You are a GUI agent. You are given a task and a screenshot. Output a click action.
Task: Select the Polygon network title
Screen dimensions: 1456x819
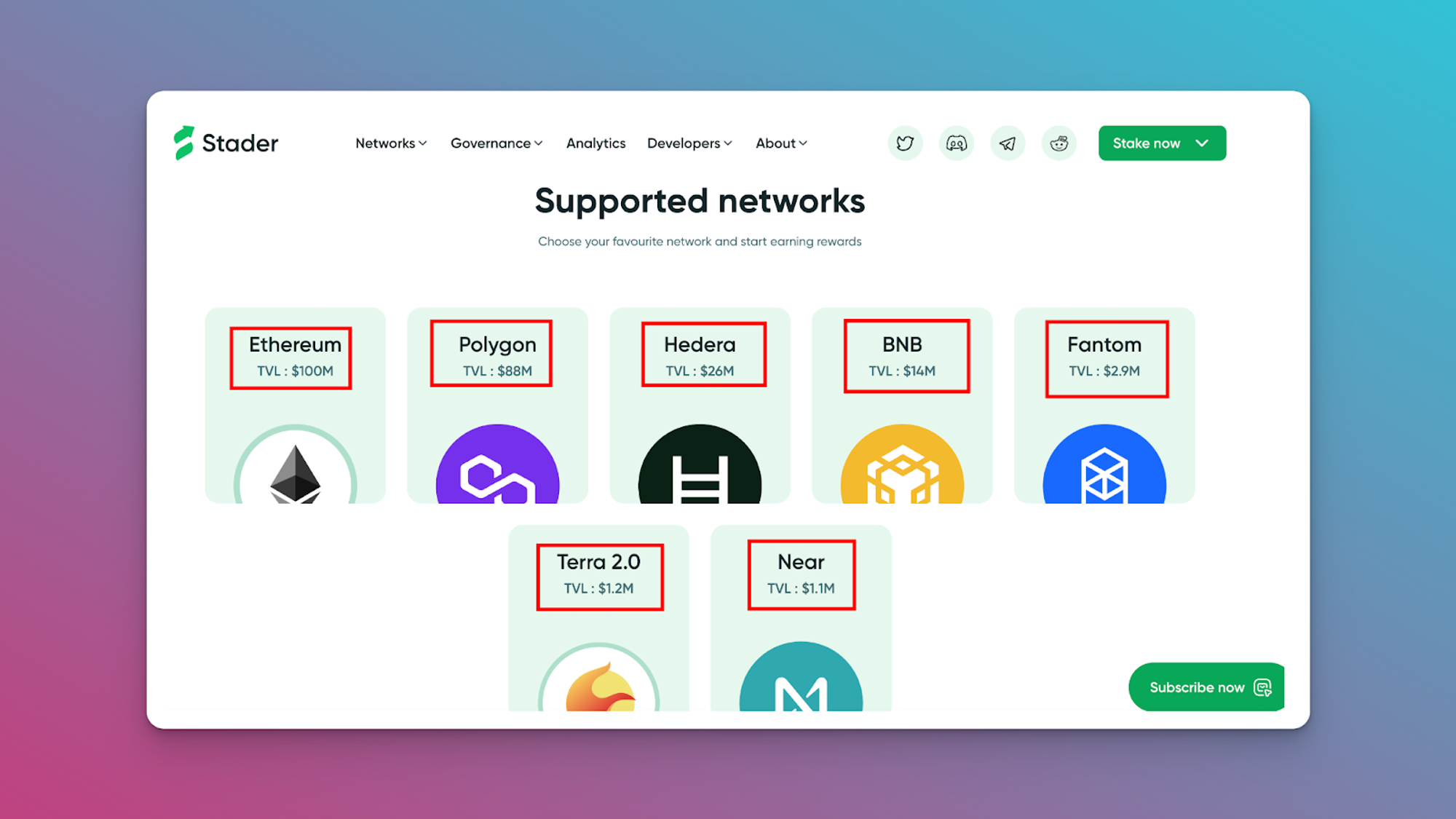(x=498, y=345)
